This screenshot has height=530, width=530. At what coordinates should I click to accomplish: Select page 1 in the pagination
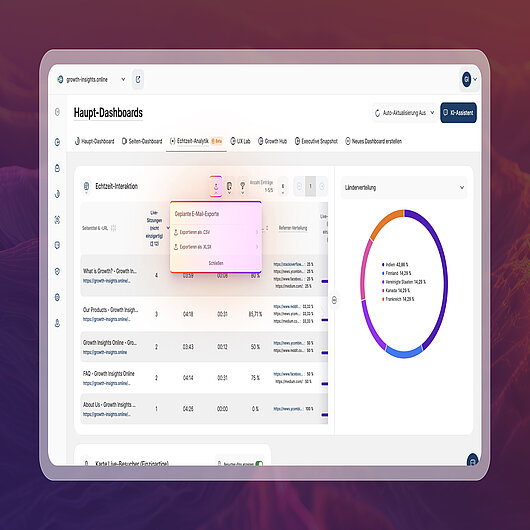[x=311, y=186]
